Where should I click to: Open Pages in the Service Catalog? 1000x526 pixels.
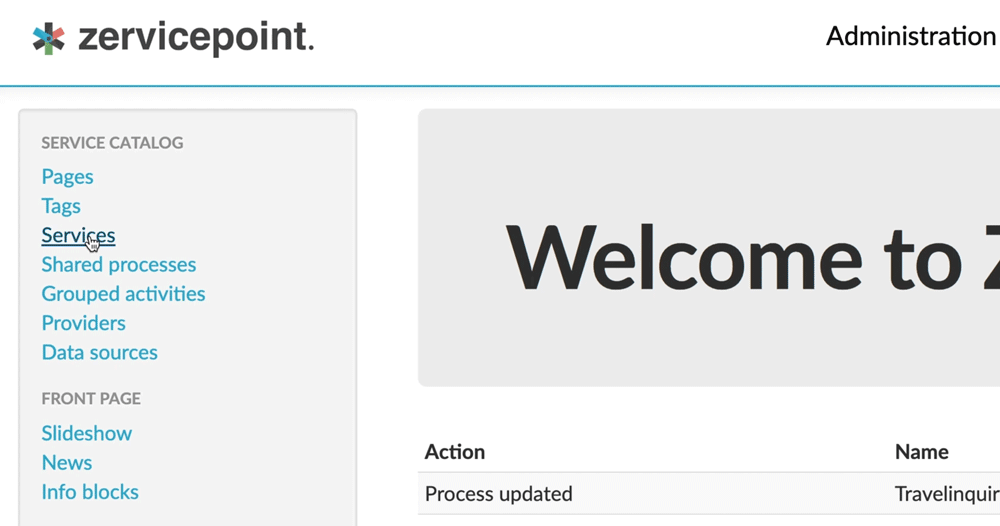click(67, 177)
